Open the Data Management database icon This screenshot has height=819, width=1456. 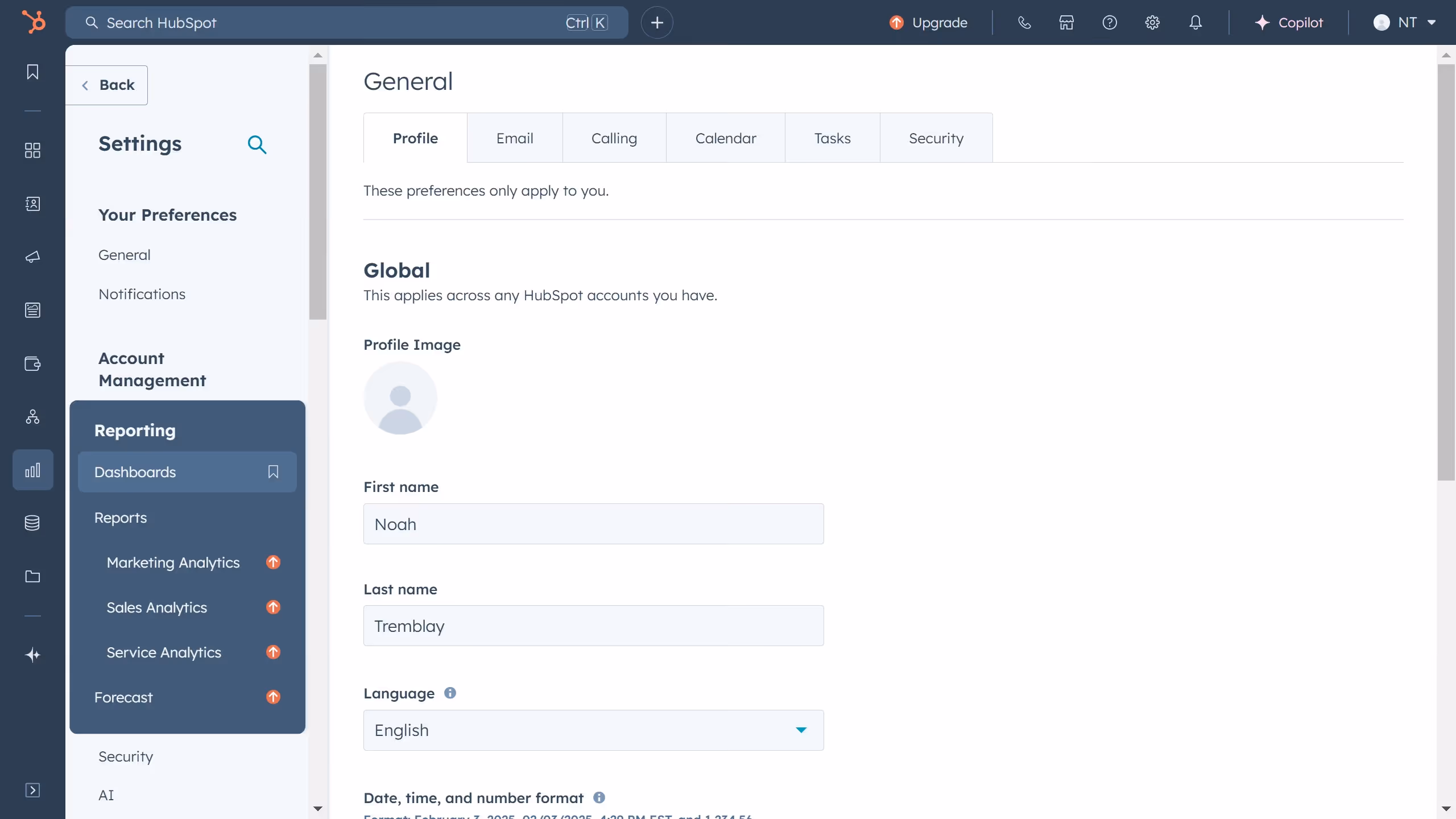click(32, 523)
